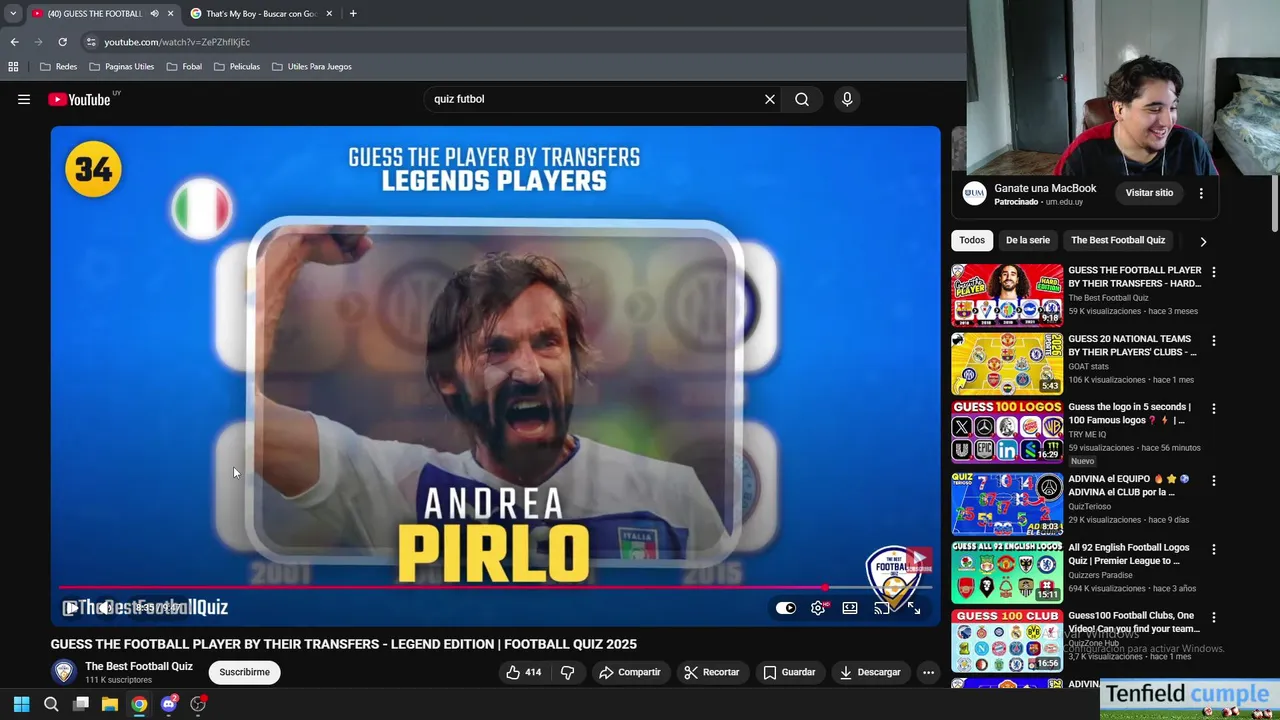Open options for 'Guess the logo' video
Viewport: 1280px width, 720px height.
coord(1214,409)
